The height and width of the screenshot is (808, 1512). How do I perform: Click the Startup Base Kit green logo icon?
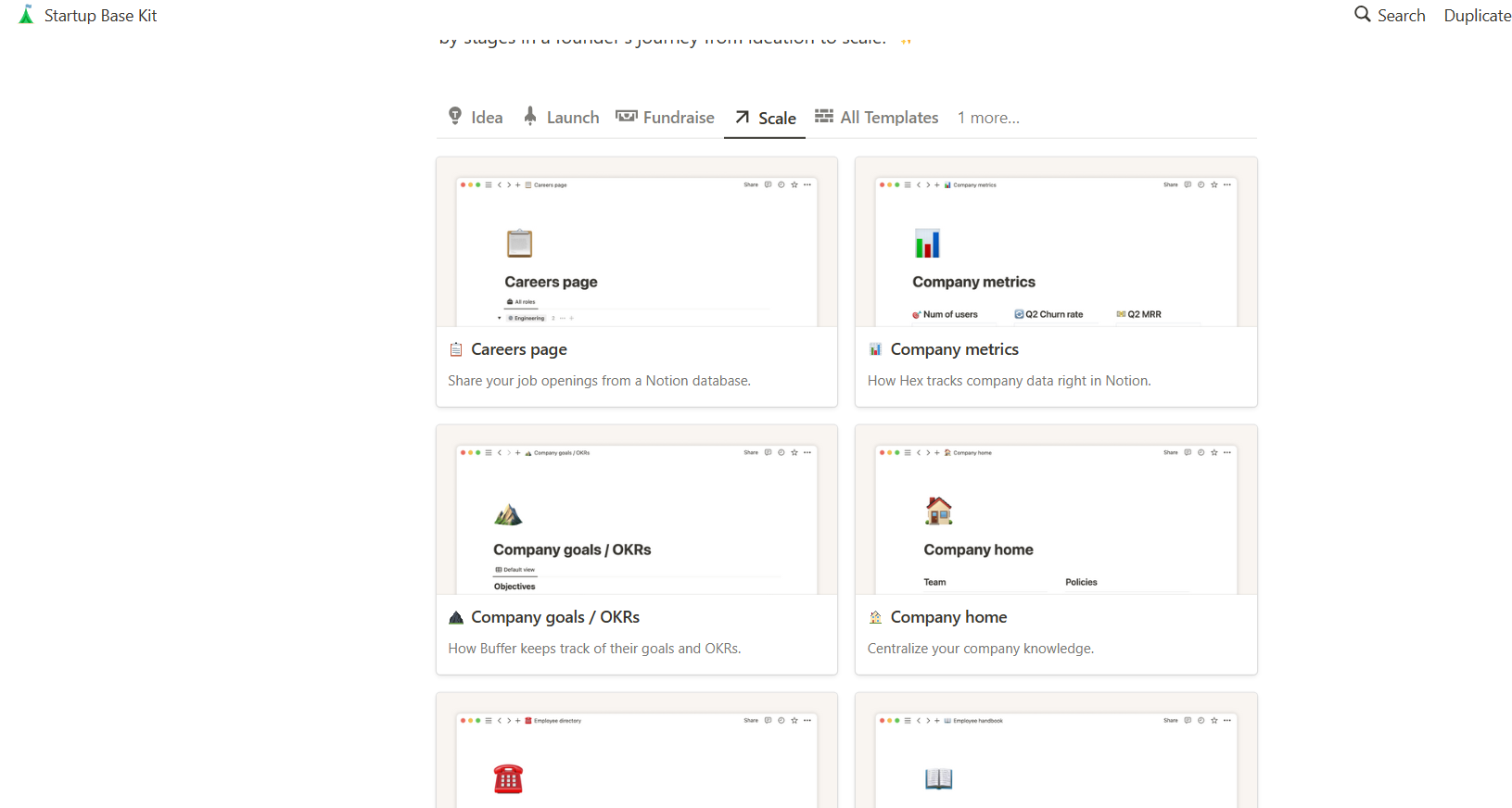click(x=26, y=15)
